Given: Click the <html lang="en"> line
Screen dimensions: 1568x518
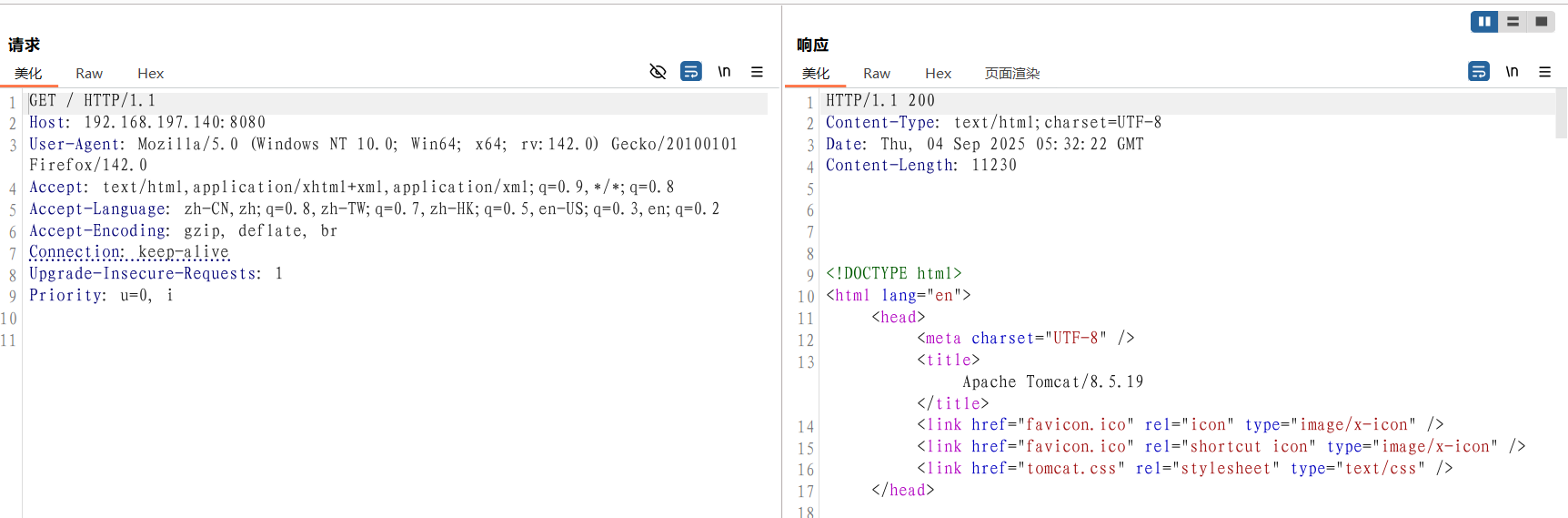Looking at the screenshot, I should click(x=899, y=296).
